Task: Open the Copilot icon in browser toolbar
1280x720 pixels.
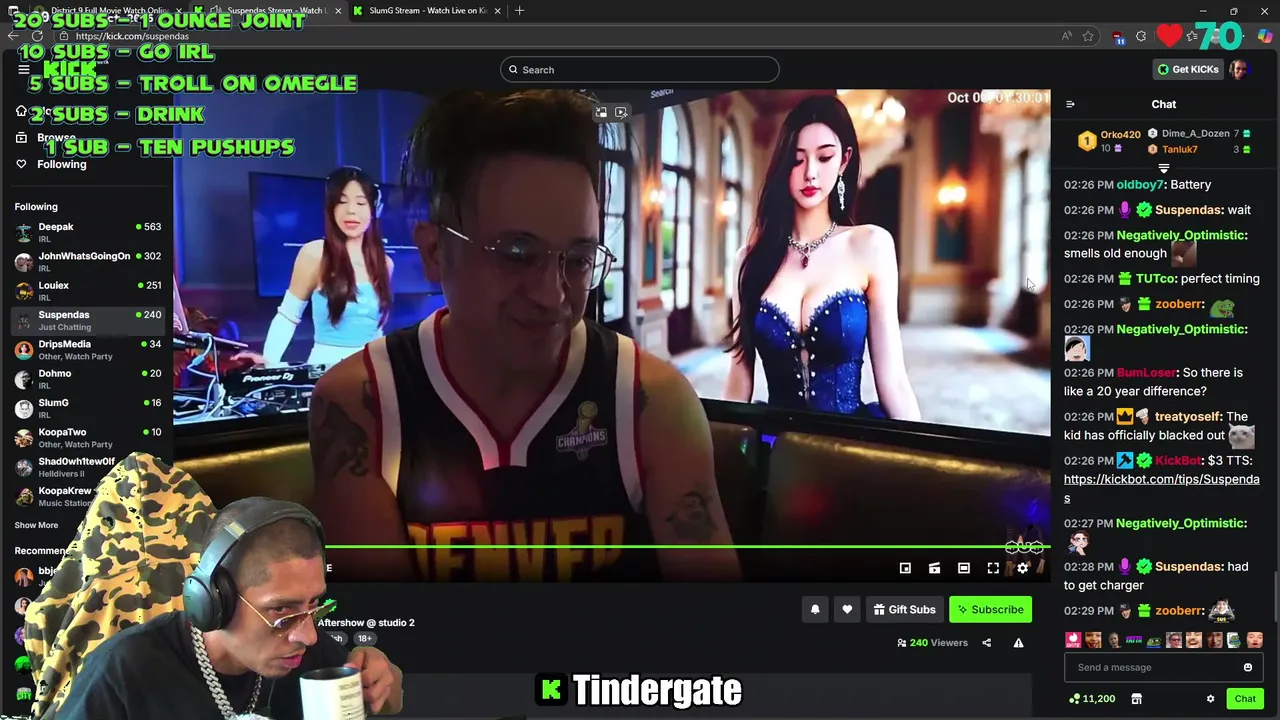Action: [x=1265, y=36]
